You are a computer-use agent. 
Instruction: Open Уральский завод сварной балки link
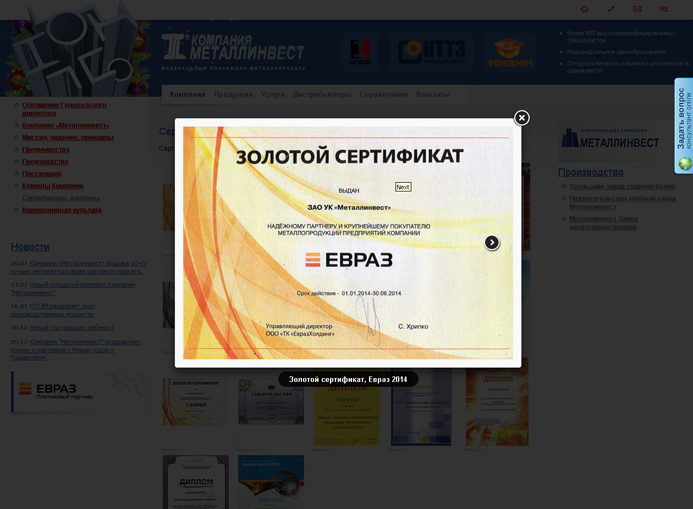click(x=622, y=186)
